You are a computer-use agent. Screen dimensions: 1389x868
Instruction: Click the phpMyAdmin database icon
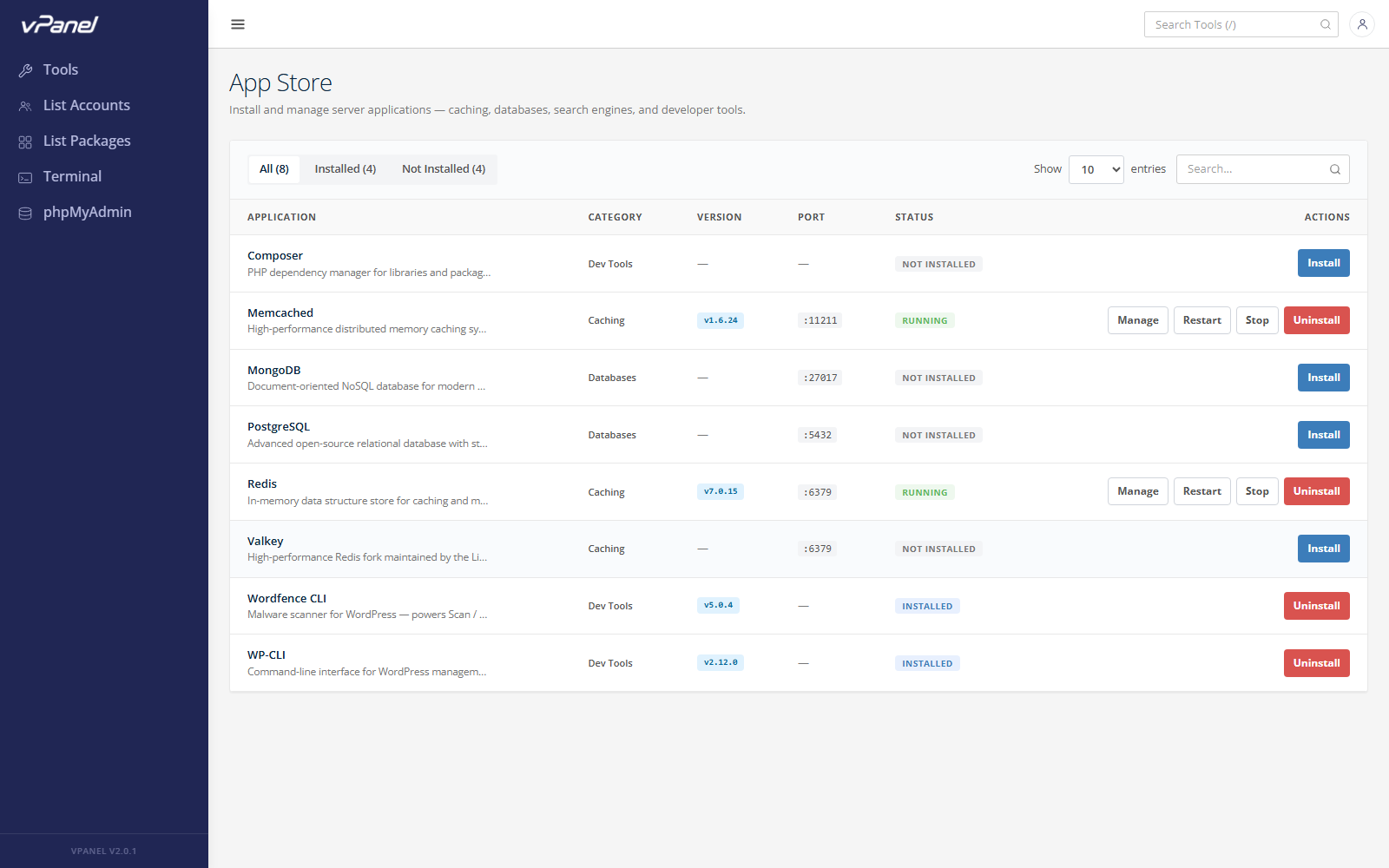click(x=25, y=213)
